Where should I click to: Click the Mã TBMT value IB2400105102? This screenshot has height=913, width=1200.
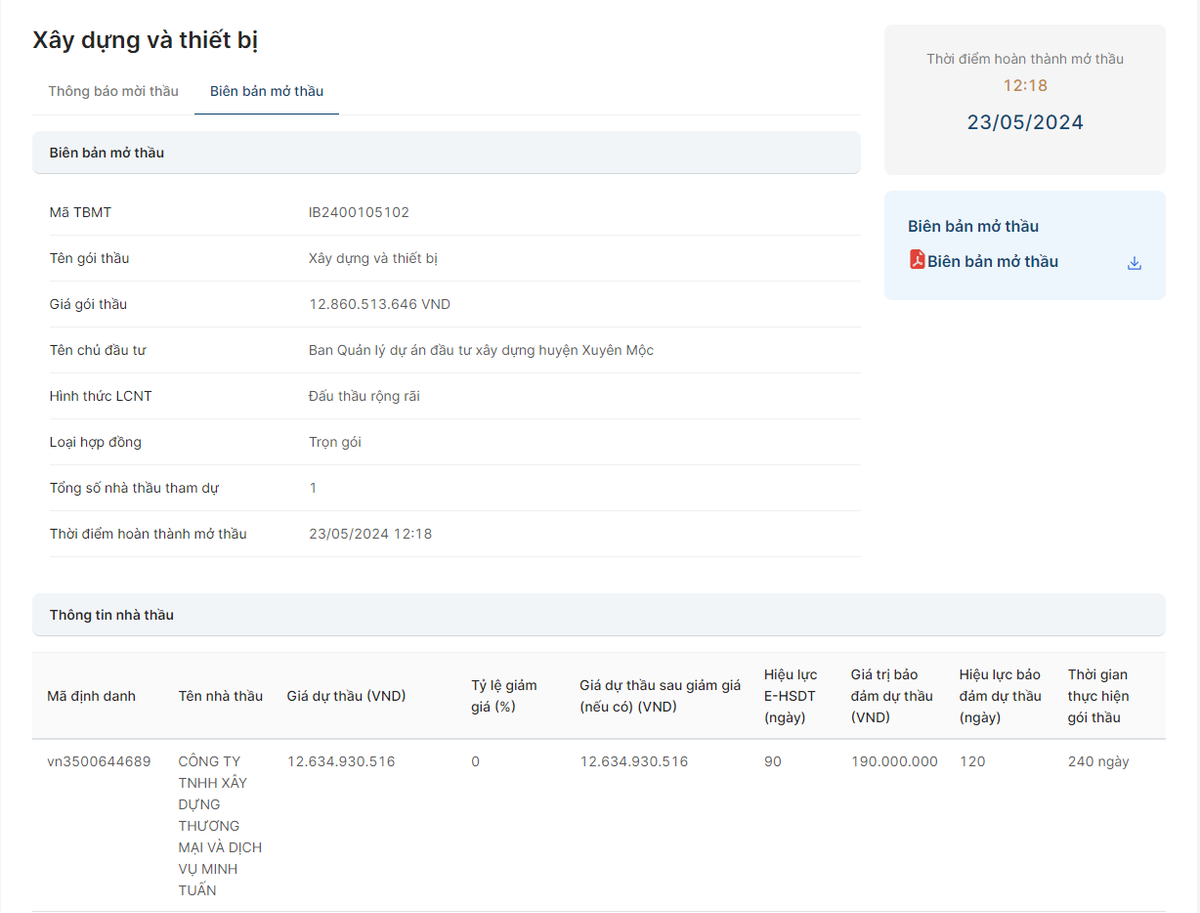pyautogui.click(x=359, y=212)
